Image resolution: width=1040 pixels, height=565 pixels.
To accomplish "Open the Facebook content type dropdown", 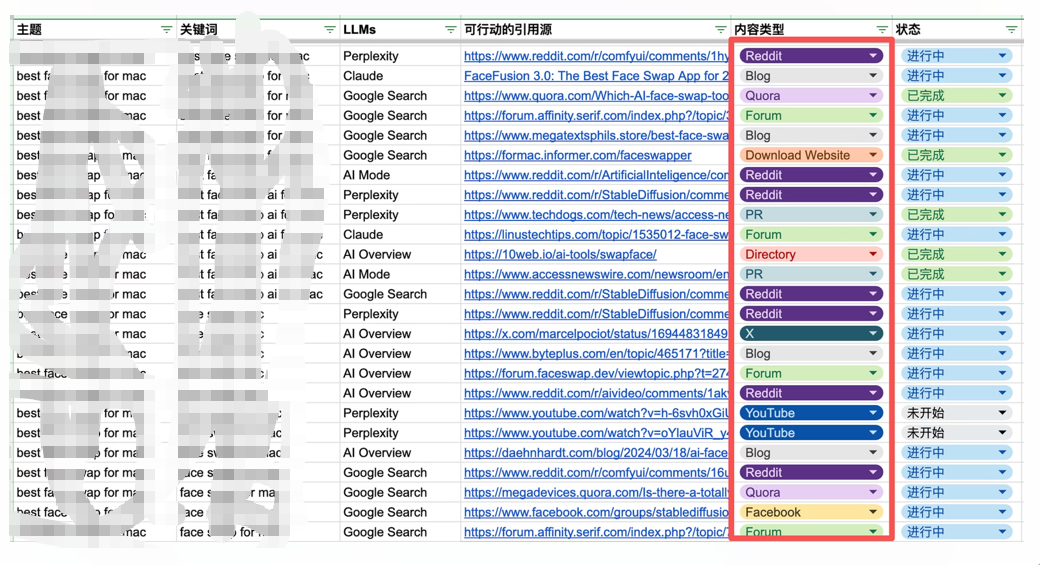I will (x=811, y=513).
